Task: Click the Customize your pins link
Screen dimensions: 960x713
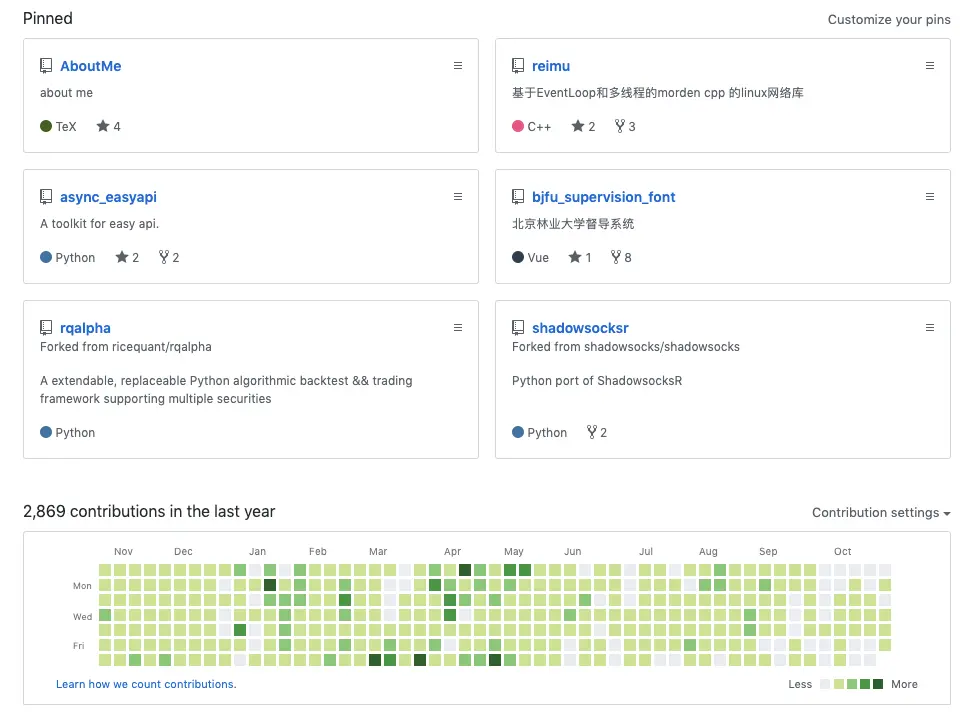Action: (x=888, y=19)
